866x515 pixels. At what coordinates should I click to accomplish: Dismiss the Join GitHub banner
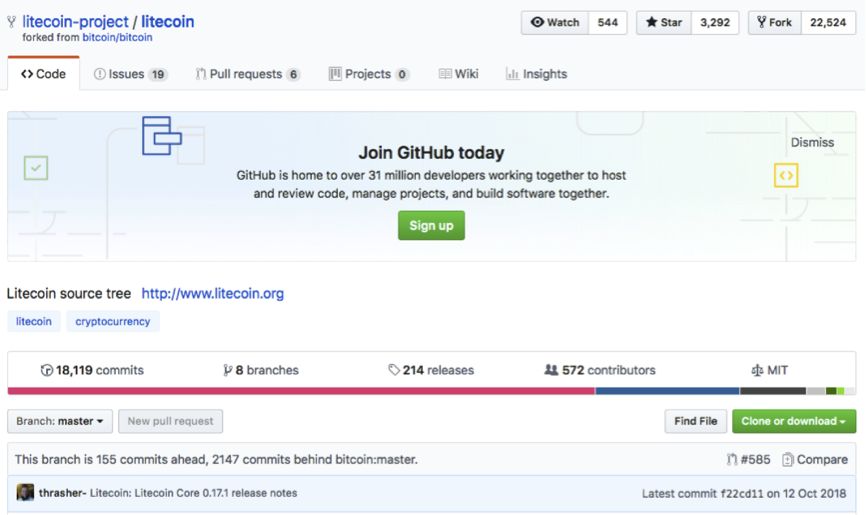812,143
